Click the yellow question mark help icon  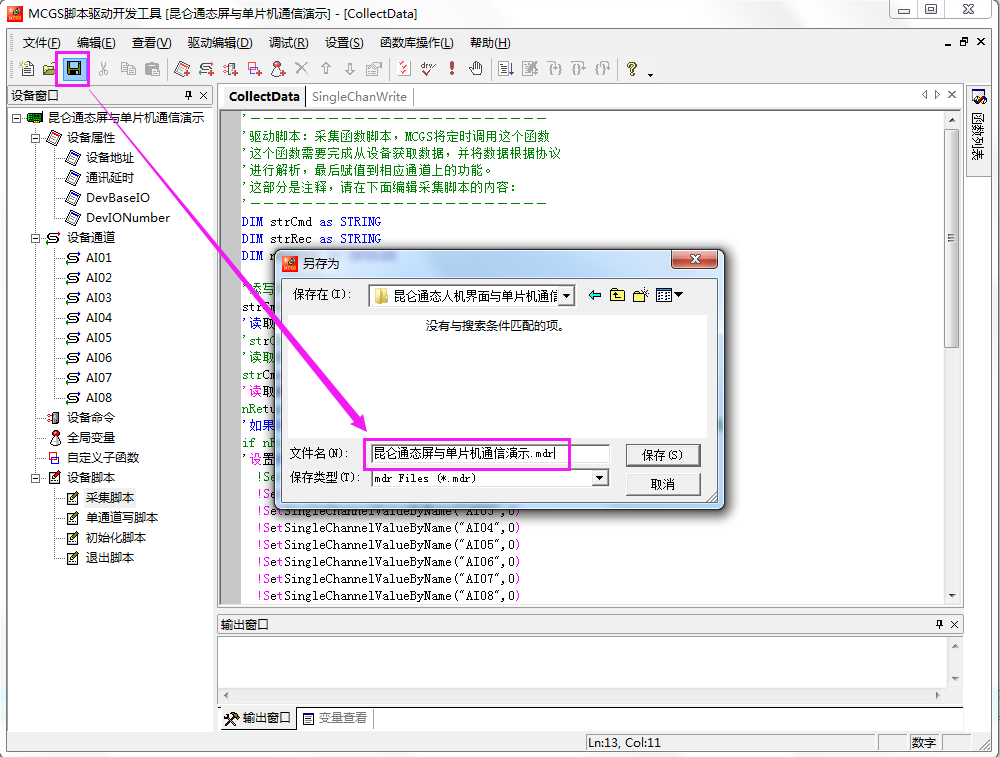pos(632,69)
